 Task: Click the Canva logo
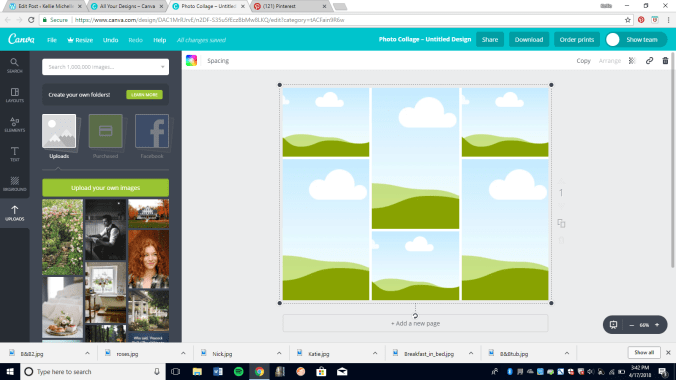point(21,39)
